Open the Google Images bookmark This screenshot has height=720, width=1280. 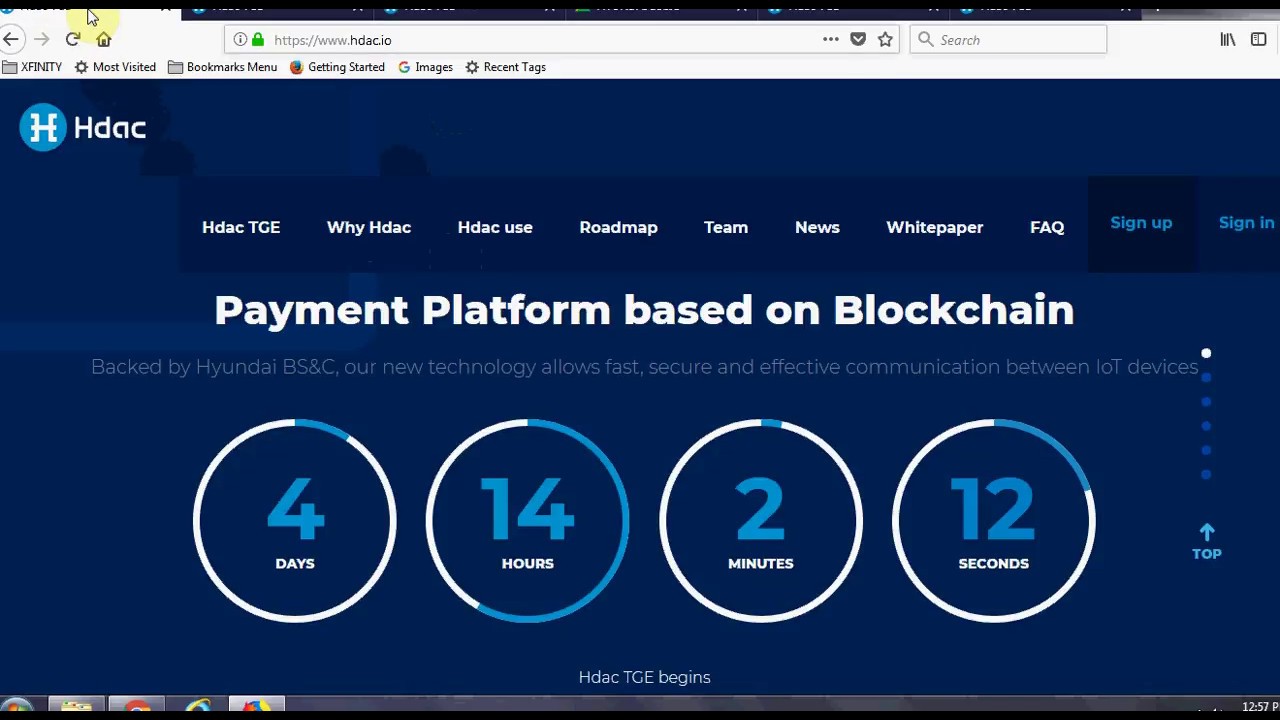[425, 67]
